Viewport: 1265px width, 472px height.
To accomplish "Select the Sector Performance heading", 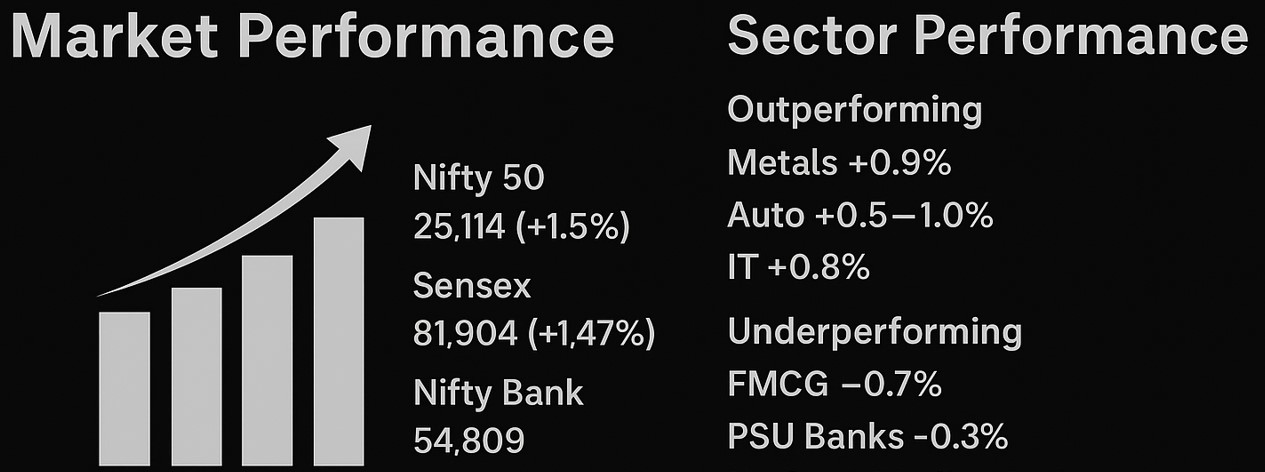I will (987, 38).
